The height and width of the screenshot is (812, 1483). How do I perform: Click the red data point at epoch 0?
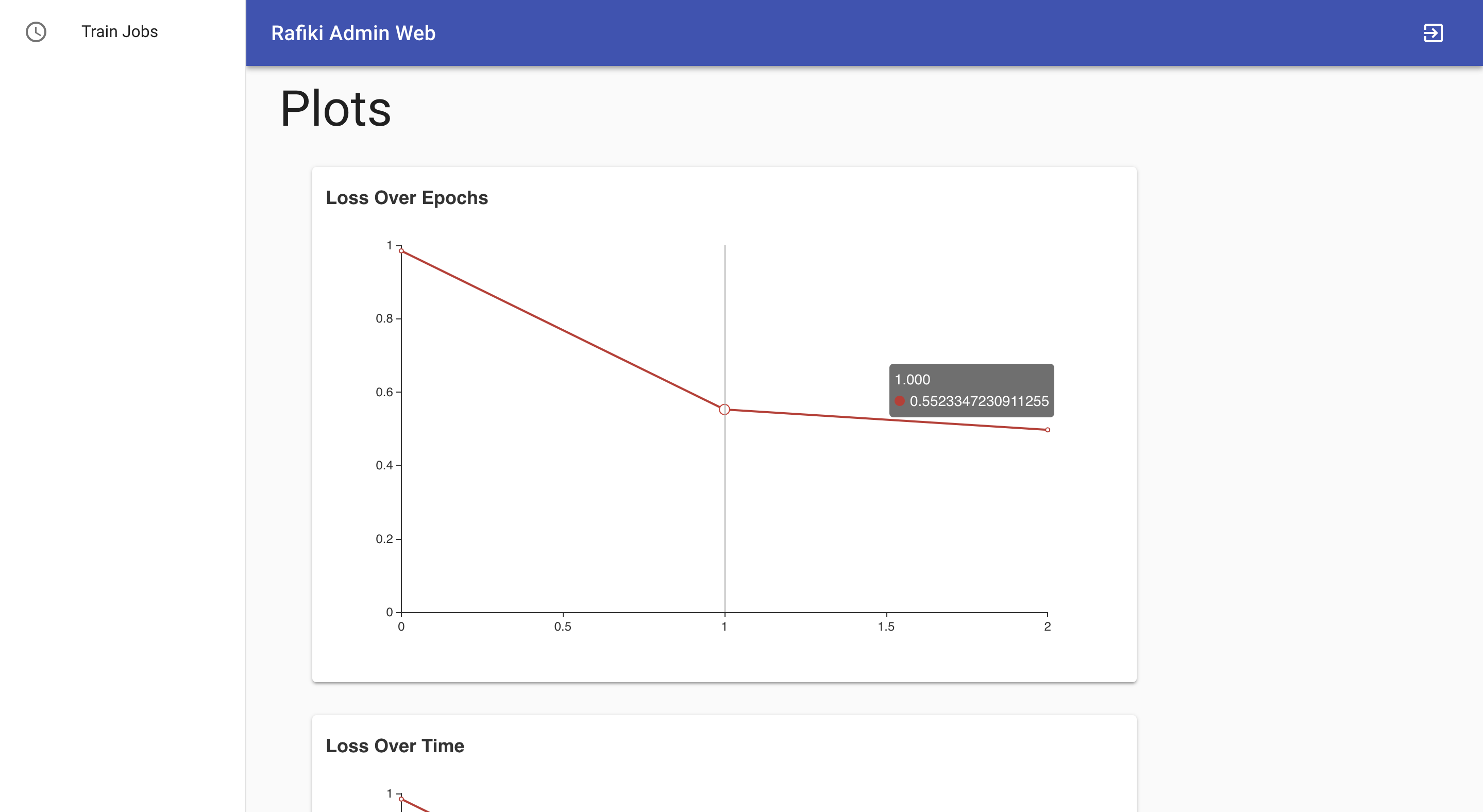(401, 251)
